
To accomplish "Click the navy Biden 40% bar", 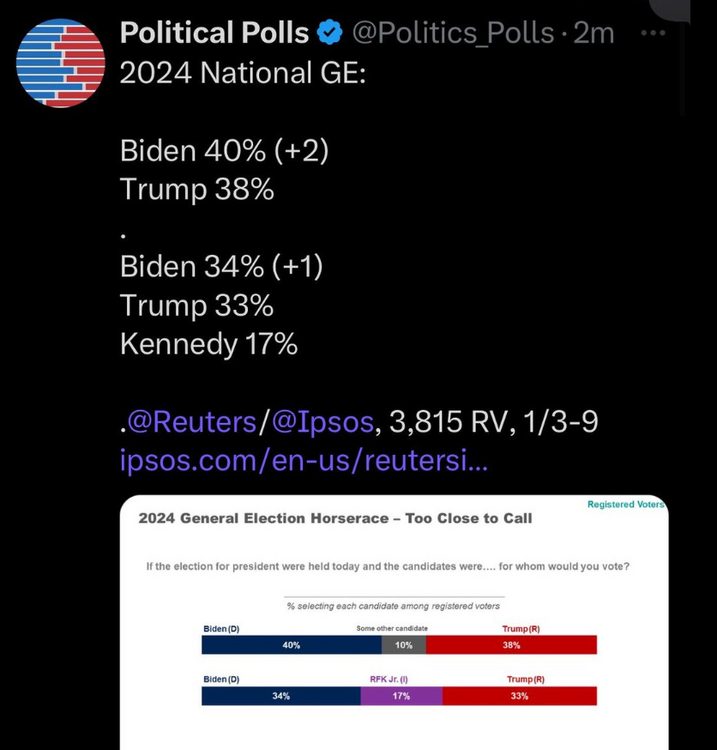I will coord(291,646).
